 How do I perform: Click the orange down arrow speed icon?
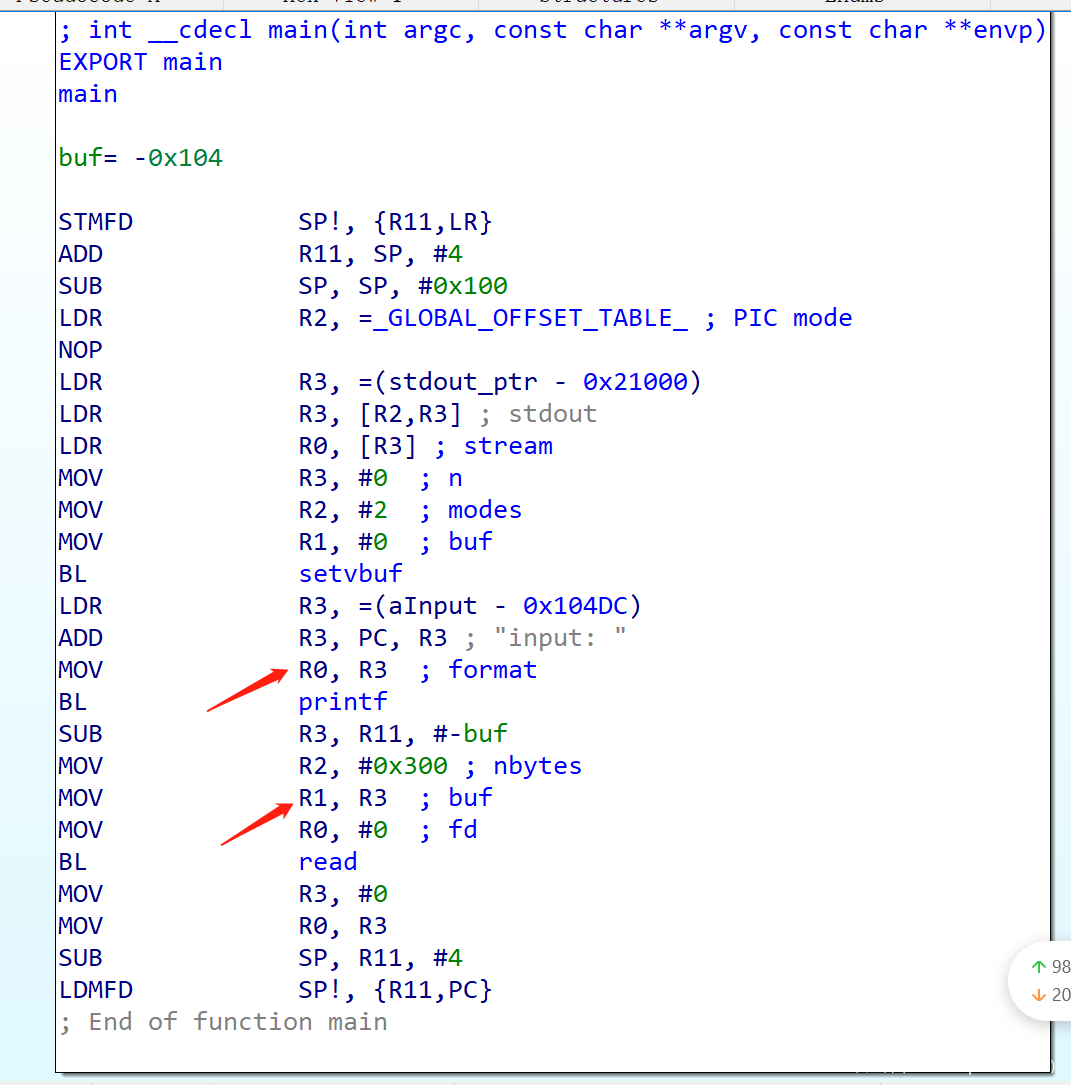(x=1038, y=995)
